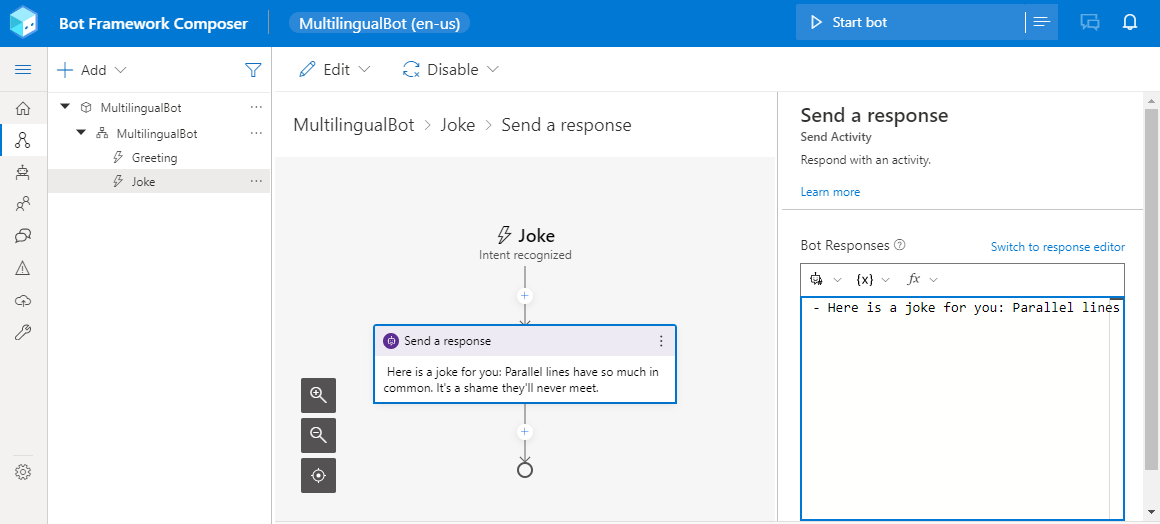
Task: Open Bot Responses speech bubble sidebar icon
Action: click(23, 236)
